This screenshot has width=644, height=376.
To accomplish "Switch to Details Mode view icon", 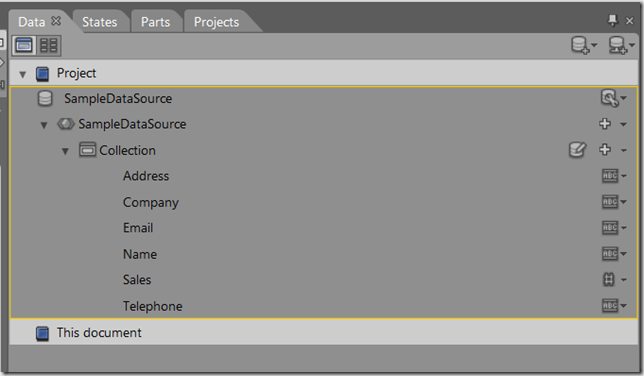I will [x=48, y=45].
